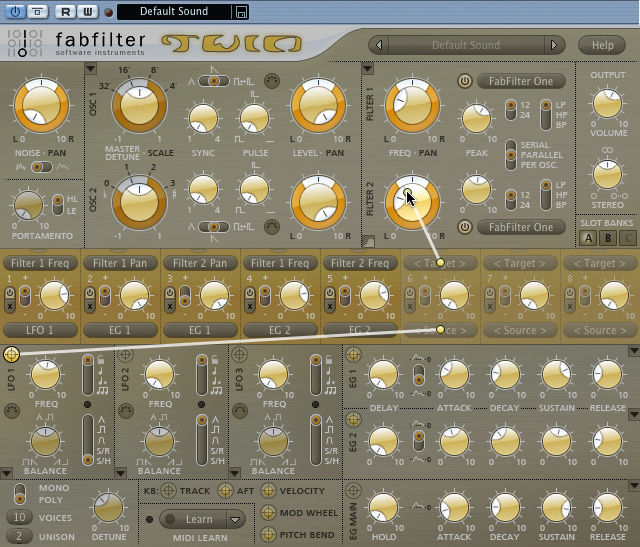Click EG 1 modulation drag source icon
The width and height of the screenshot is (640, 547).
click(353, 354)
